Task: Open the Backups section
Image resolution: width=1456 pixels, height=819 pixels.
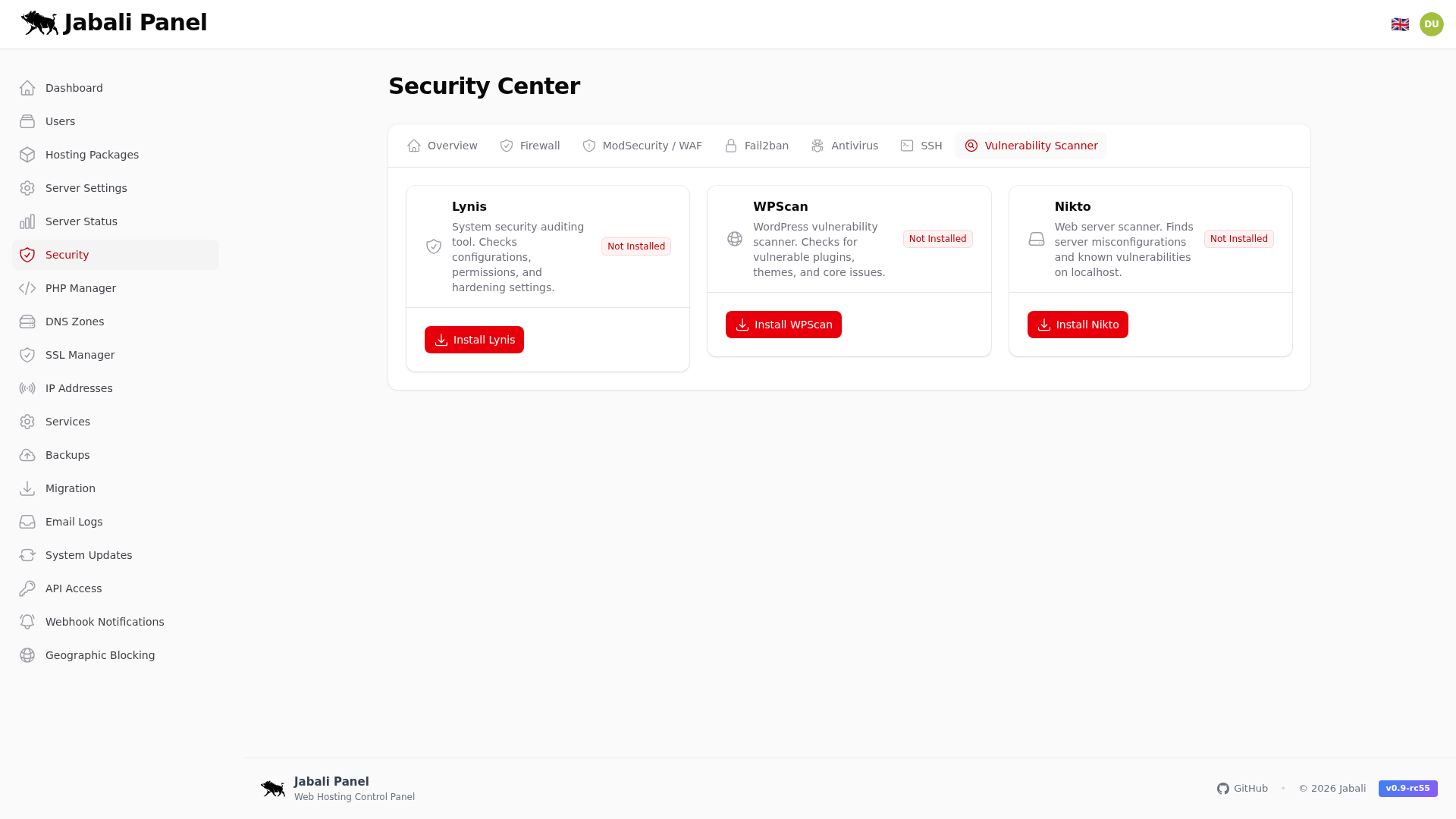Action: [x=67, y=455]
